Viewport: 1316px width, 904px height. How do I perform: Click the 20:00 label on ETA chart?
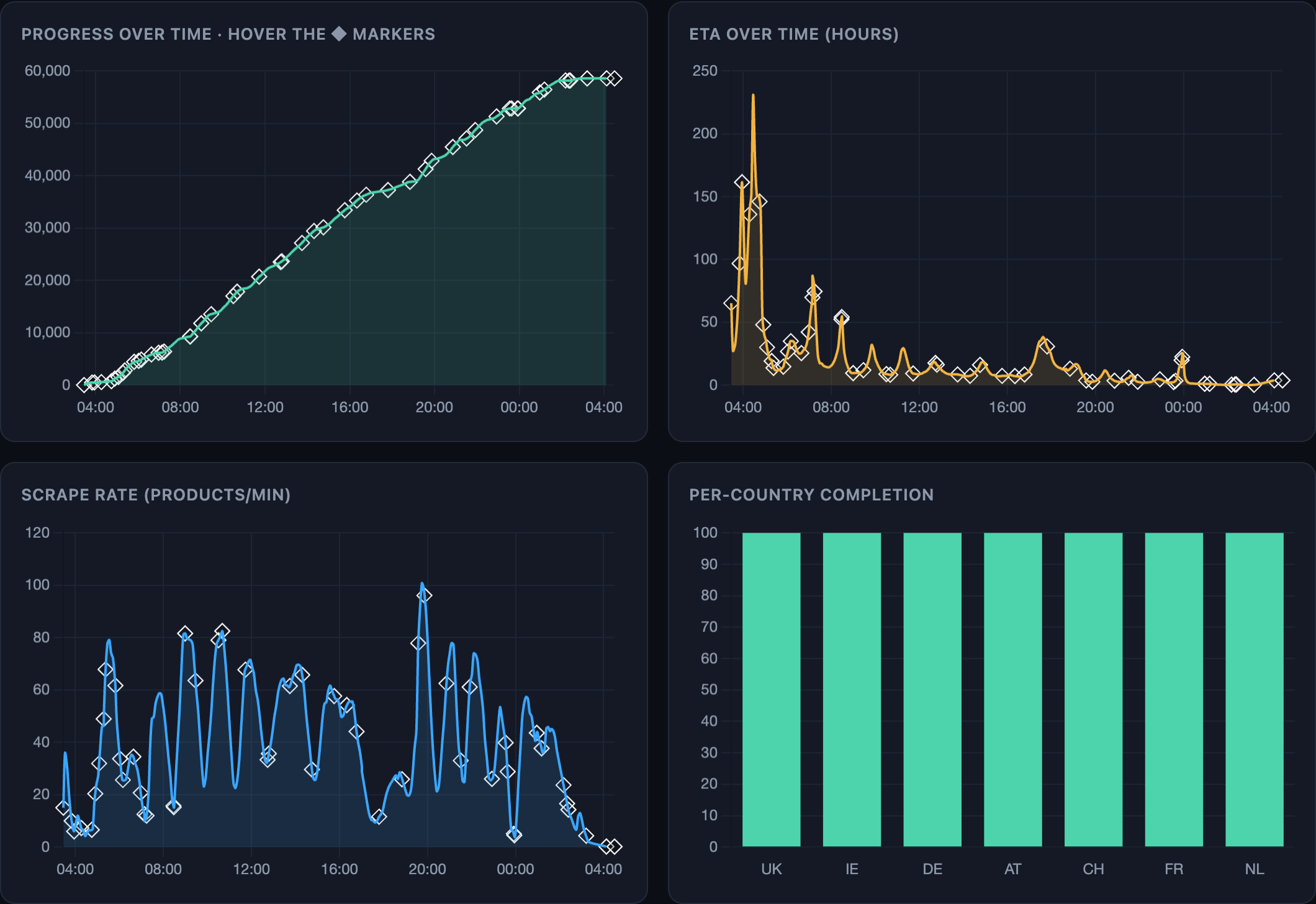tap(1095, 407)
